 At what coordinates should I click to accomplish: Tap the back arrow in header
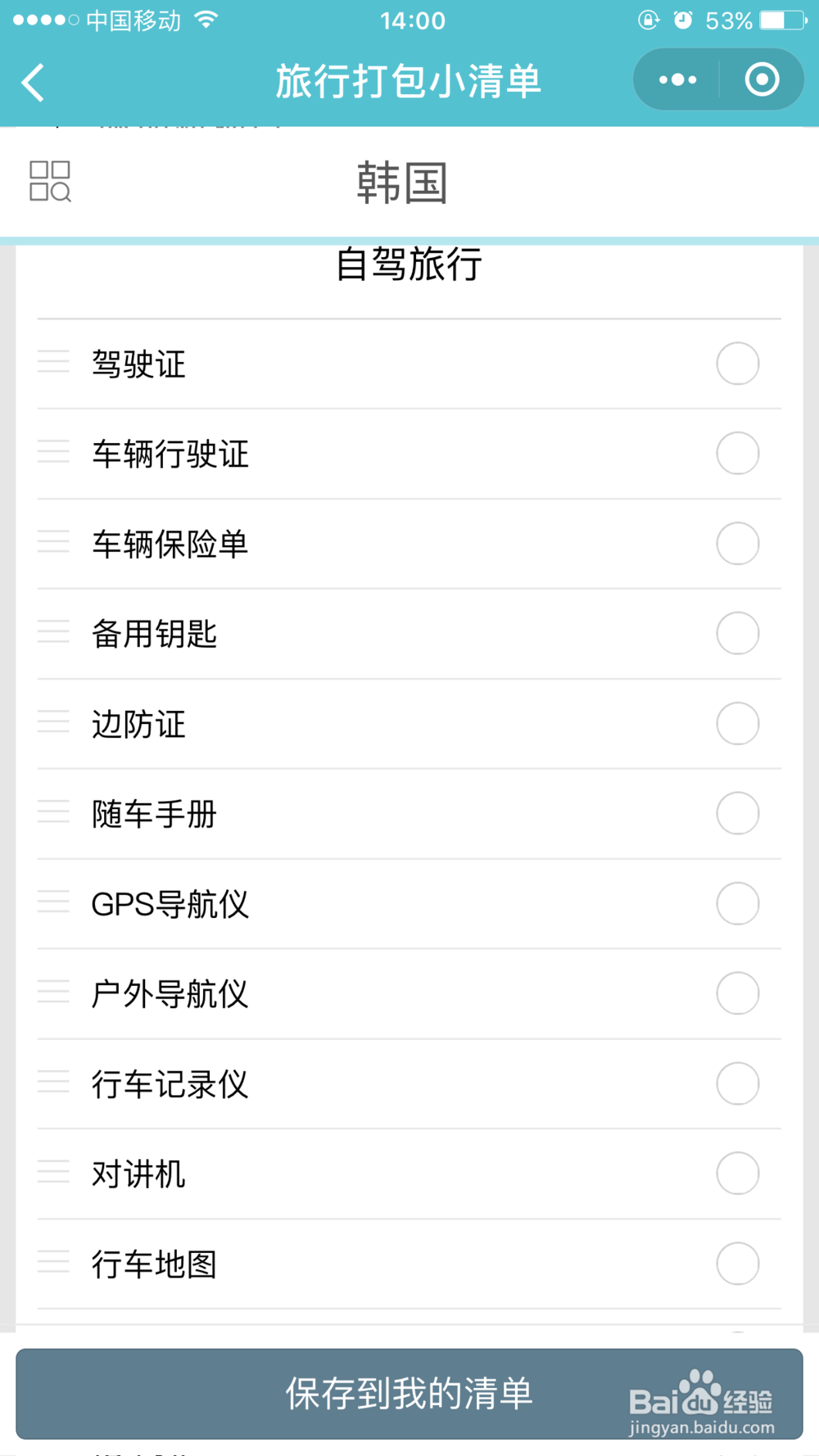point(34,82)
